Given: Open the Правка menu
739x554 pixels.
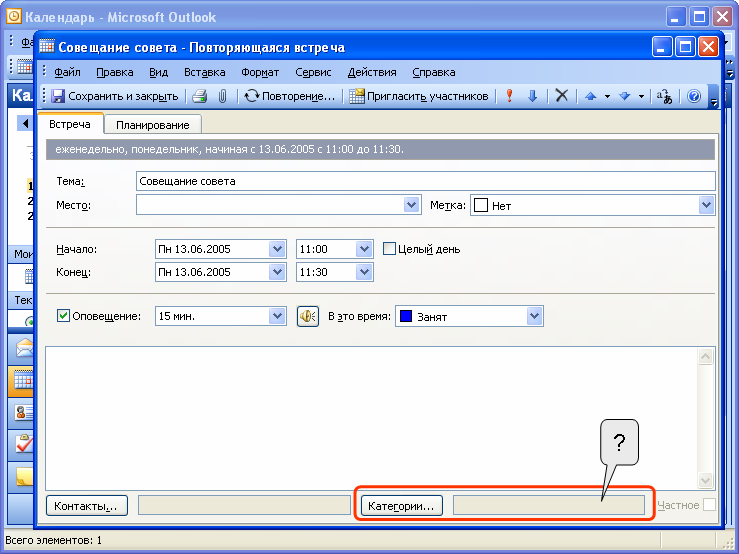Looking at the screenshot, I should coord(115,72).
